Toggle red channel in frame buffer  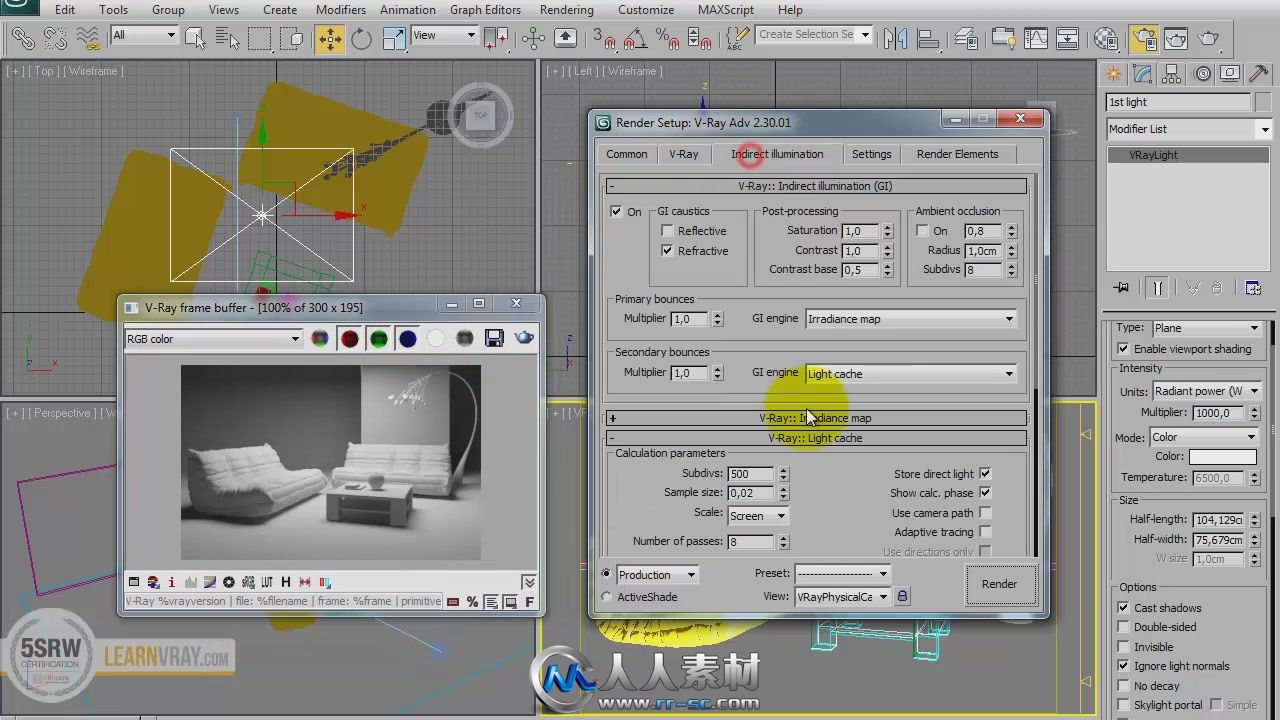click(349, 339)
